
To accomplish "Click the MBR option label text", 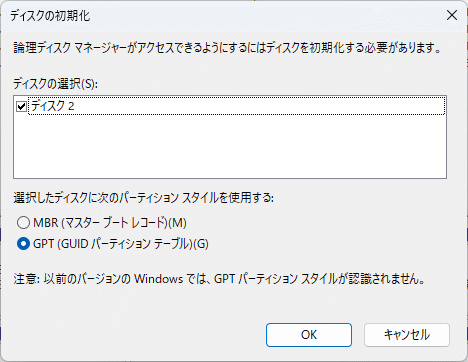I will coord(110,223).
